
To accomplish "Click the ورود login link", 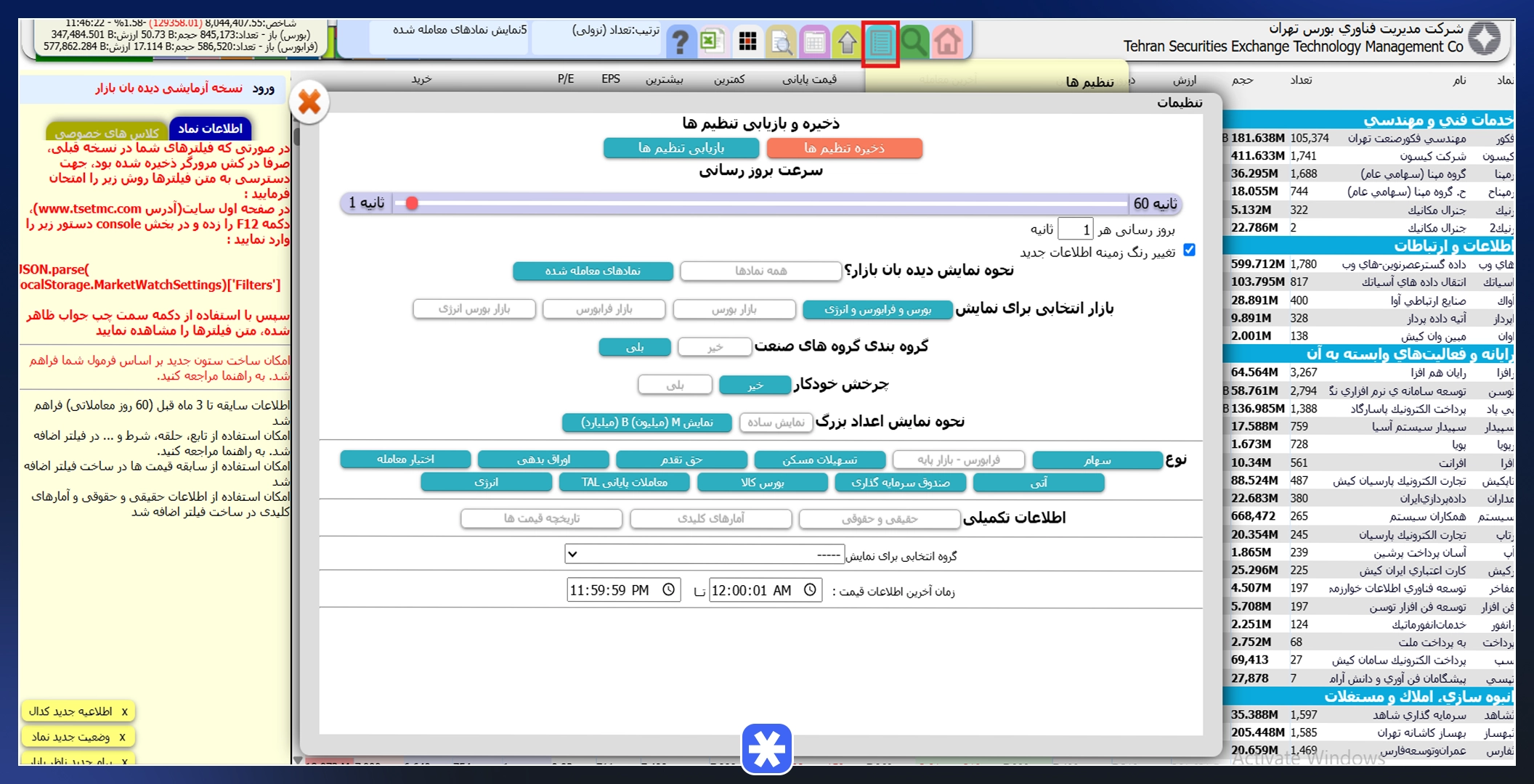I will point(263,89).
